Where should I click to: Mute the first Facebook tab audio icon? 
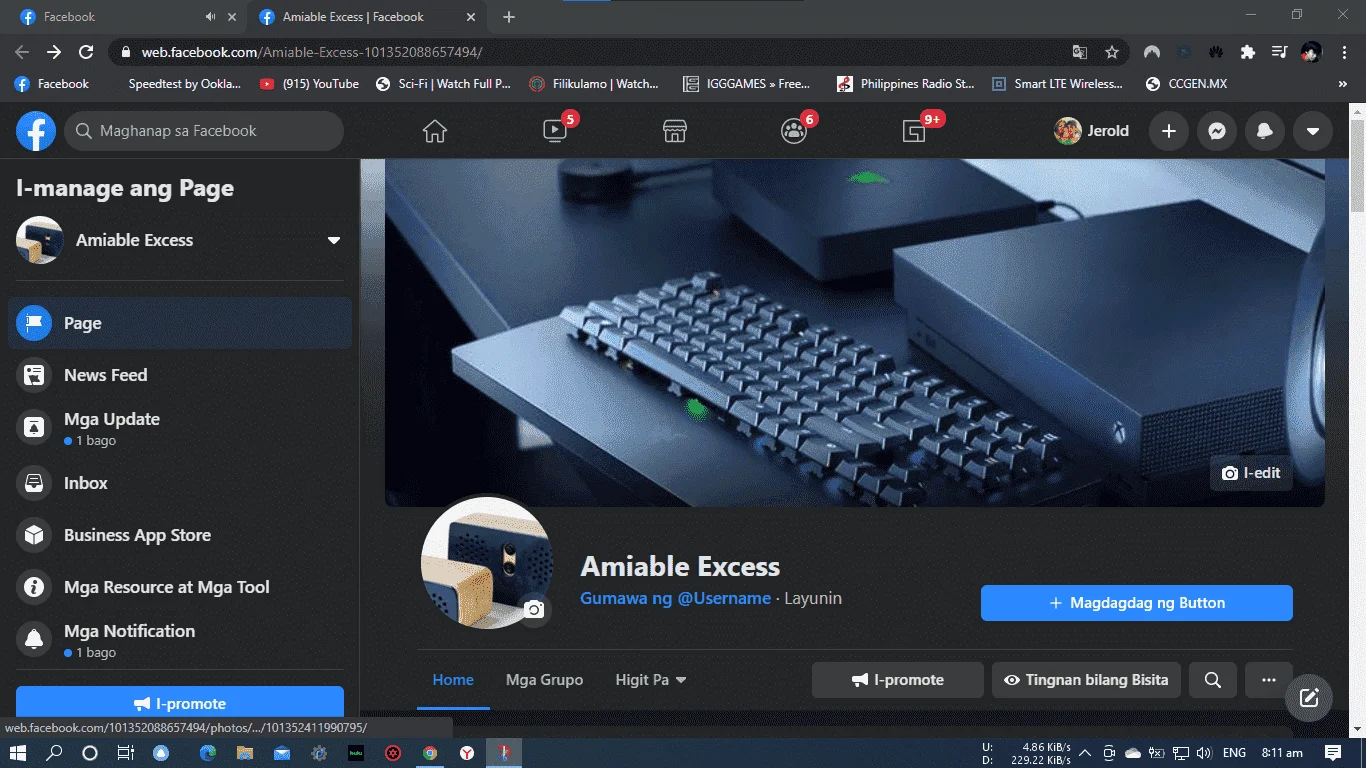(210, 17)
